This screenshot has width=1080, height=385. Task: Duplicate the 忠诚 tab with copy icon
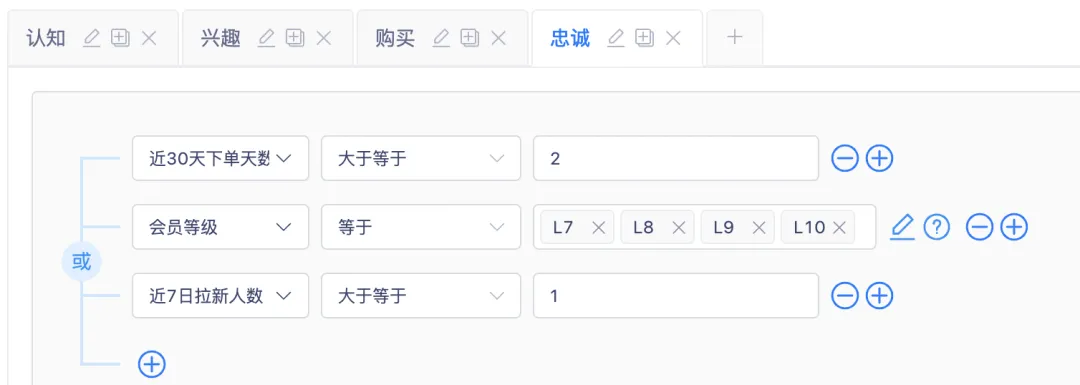coord(645,38)
